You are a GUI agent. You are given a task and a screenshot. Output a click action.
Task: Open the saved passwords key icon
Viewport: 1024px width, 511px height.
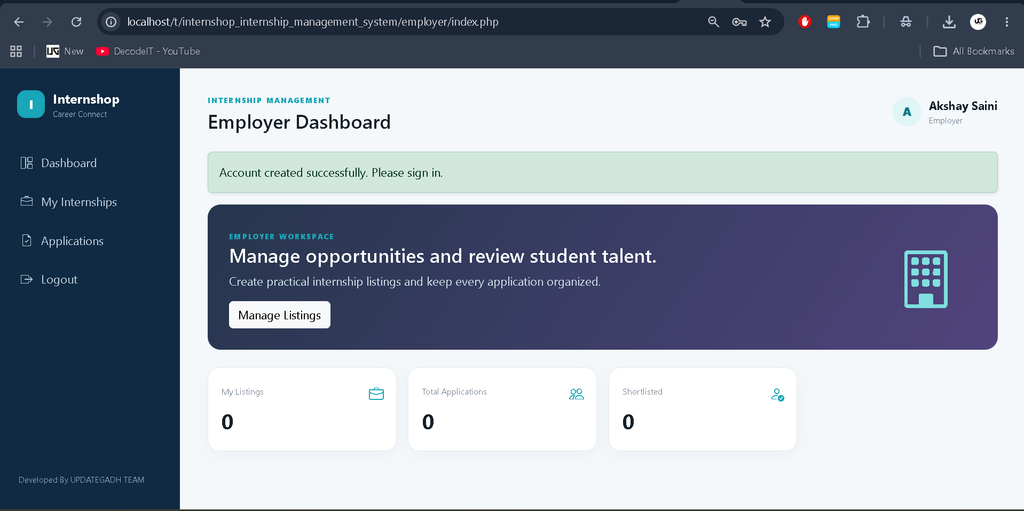point(739,22)
